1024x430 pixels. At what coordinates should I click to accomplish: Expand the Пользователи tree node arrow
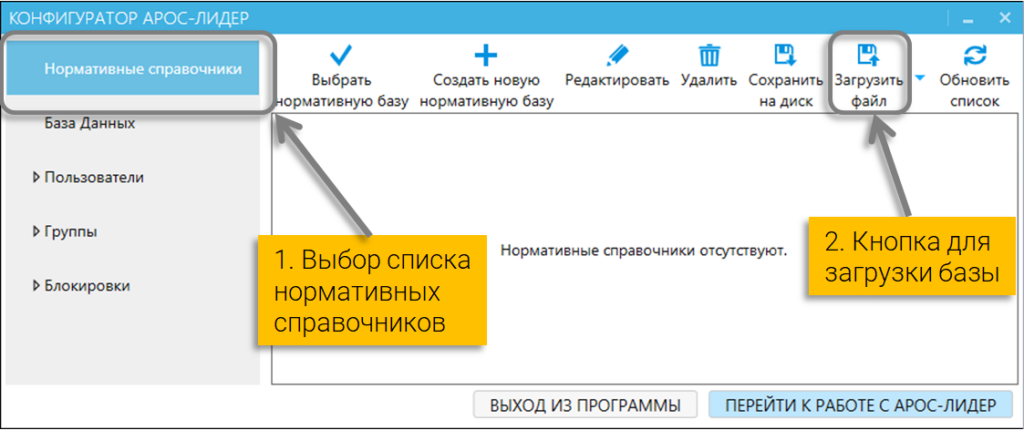tap(36, 177)
